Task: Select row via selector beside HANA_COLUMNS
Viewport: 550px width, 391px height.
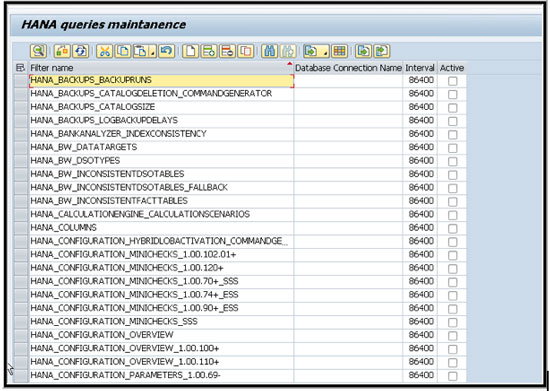Action: (x=21, y=228)
